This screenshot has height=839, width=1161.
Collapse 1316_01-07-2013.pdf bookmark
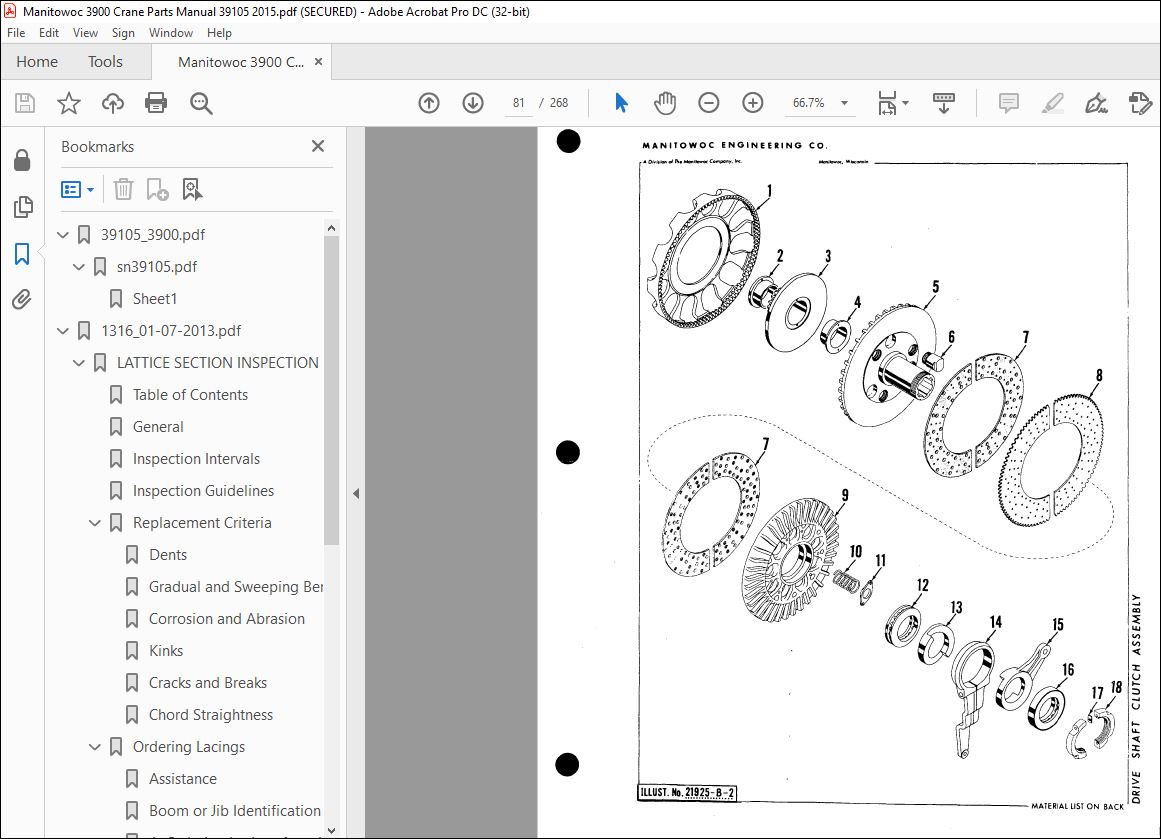tap(63, 331)
